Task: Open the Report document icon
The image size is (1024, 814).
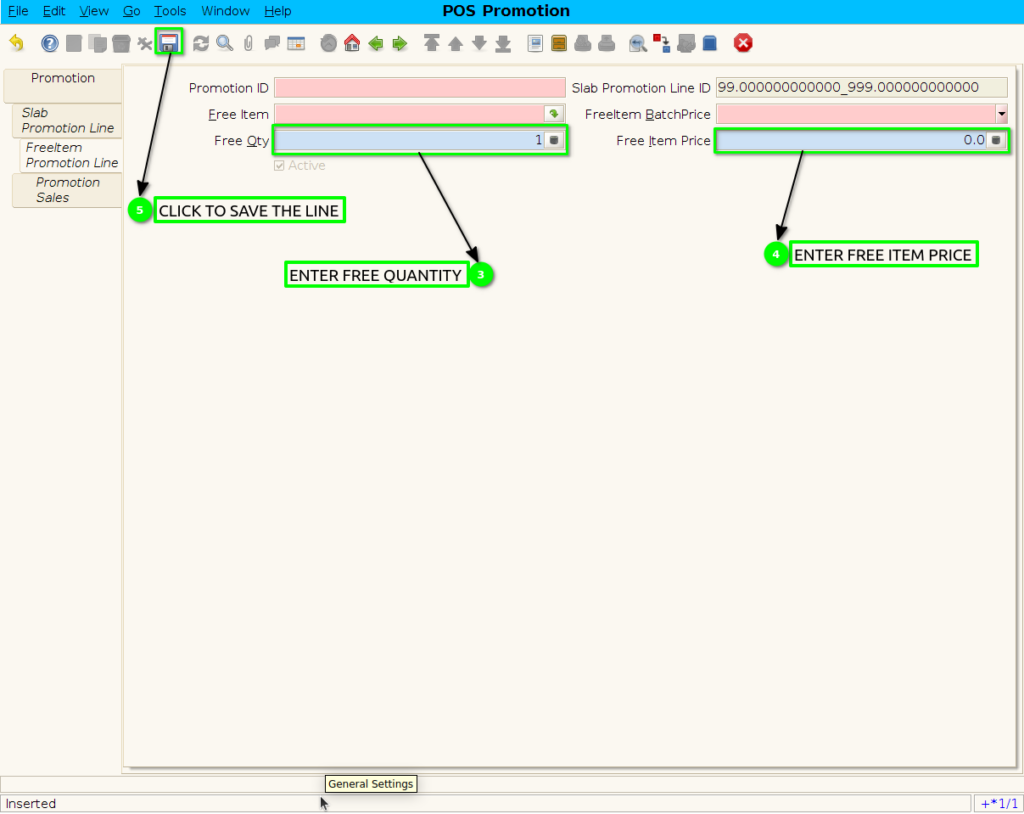Action: tap(535, 43)
